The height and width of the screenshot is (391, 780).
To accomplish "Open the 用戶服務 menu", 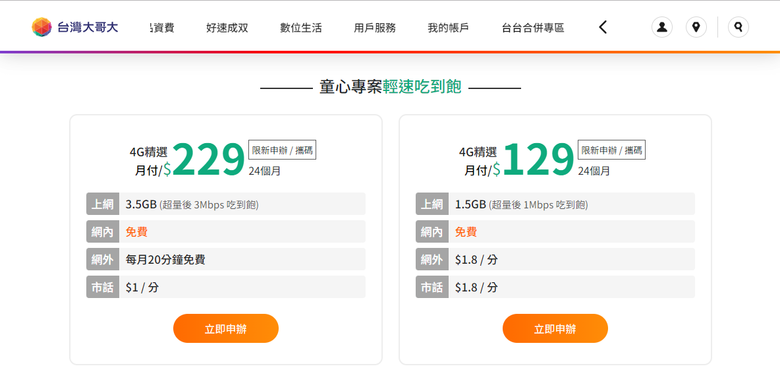I will (375, 28).
